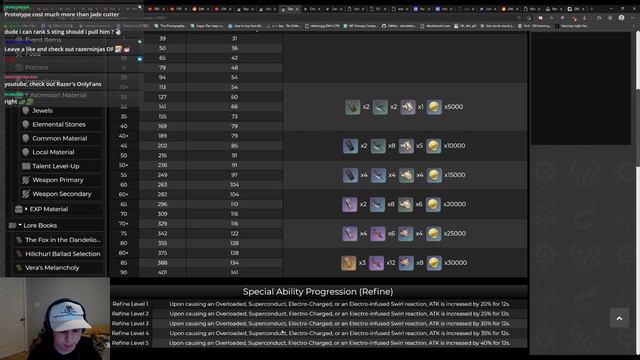This screenshot has height=360, width=640.
Task: Click the '236' attack value at level 50+
Action: (162, 165)
